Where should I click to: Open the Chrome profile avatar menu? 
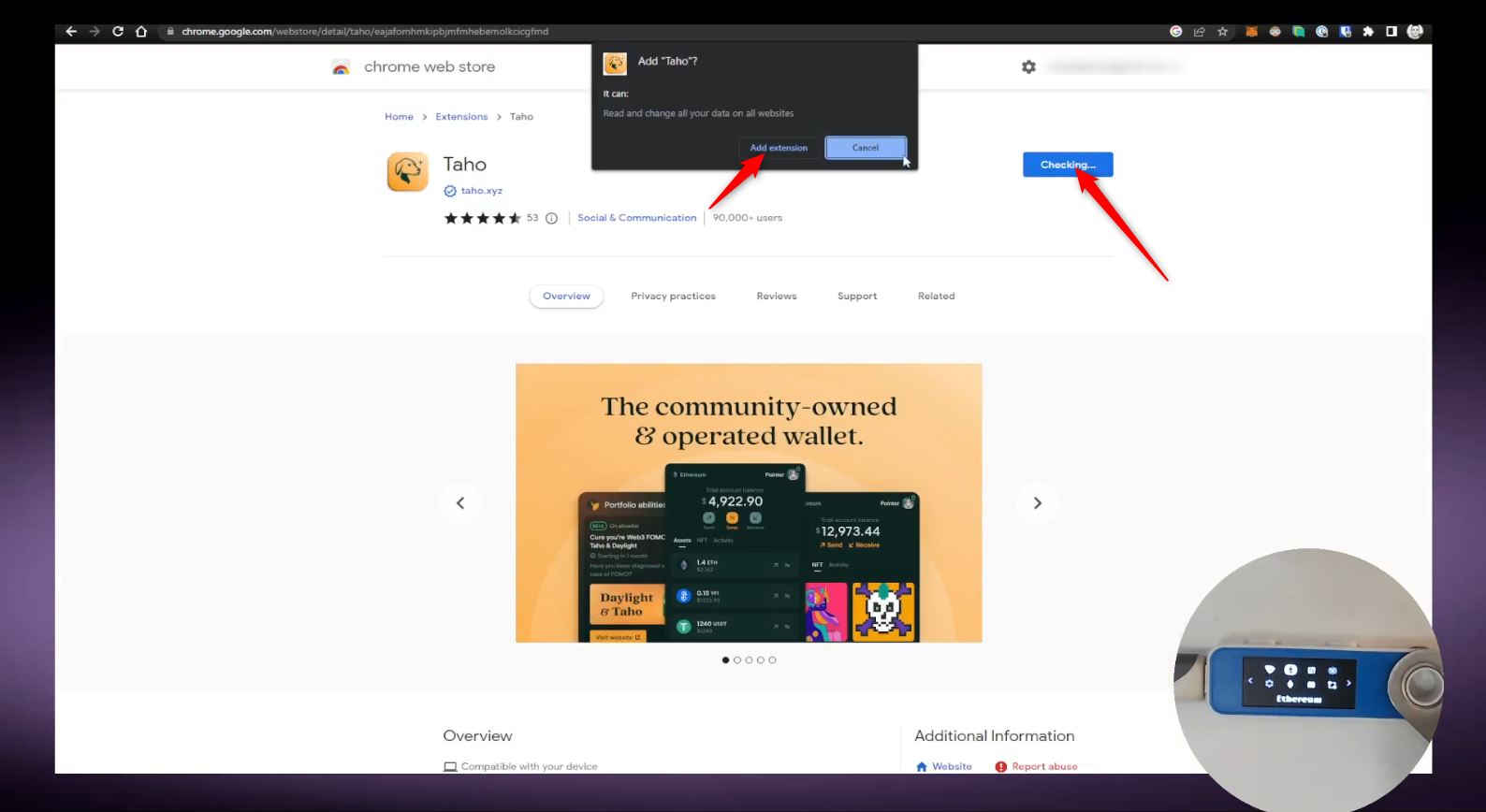tap(1415, 32)
